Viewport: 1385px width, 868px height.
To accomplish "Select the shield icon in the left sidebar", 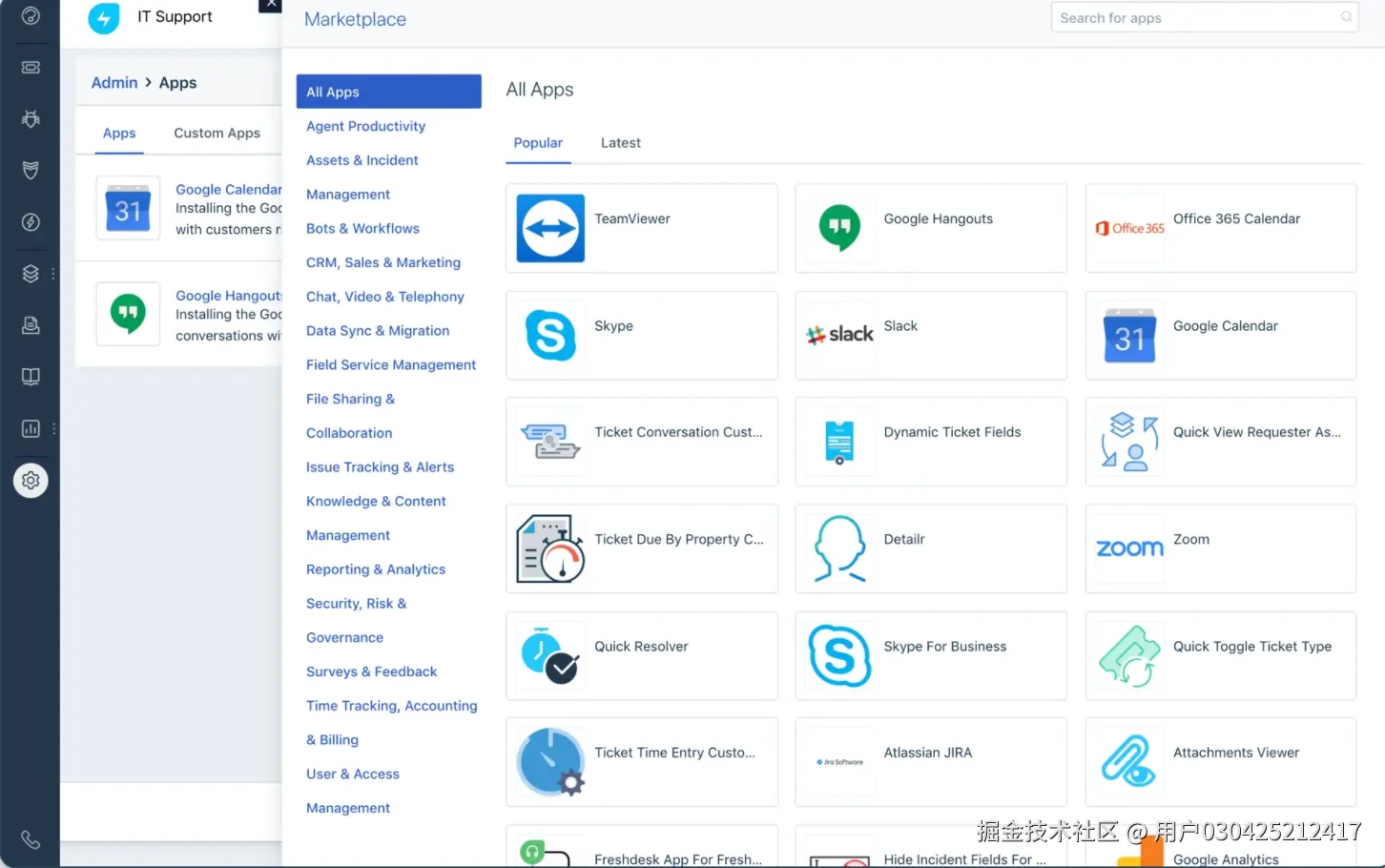I will (31, 170).
